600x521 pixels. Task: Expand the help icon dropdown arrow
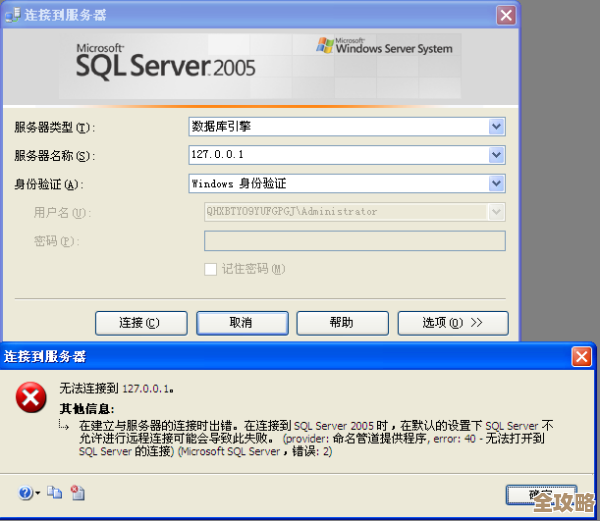pyautogui.click(x=38, y=493)
